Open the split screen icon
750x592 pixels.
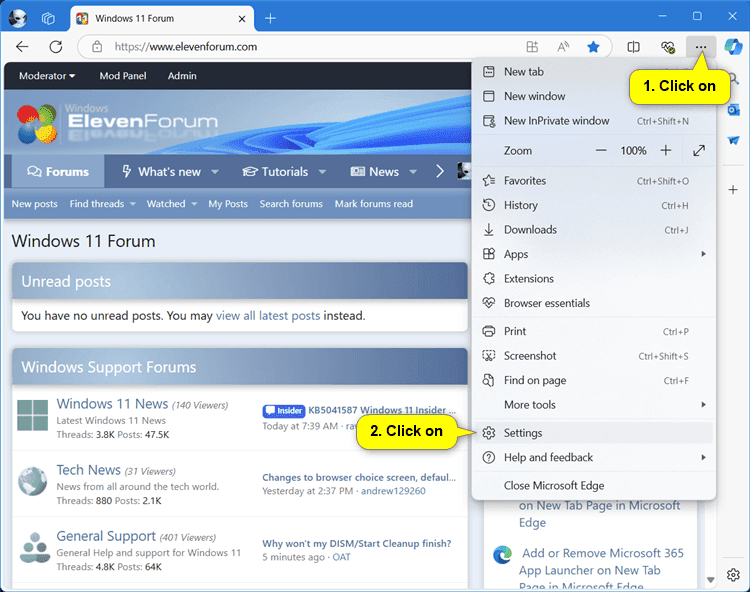[633, 46]
